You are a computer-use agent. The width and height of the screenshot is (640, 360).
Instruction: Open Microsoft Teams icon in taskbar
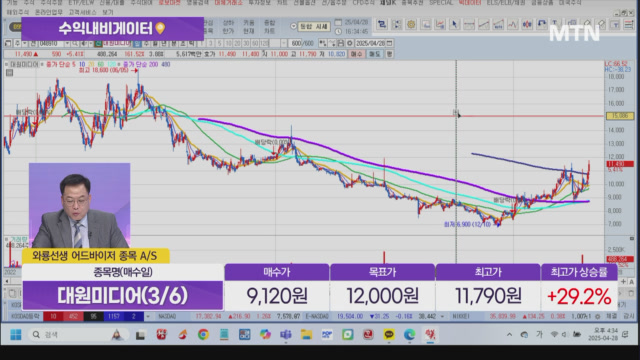click(x=285, y=335)
